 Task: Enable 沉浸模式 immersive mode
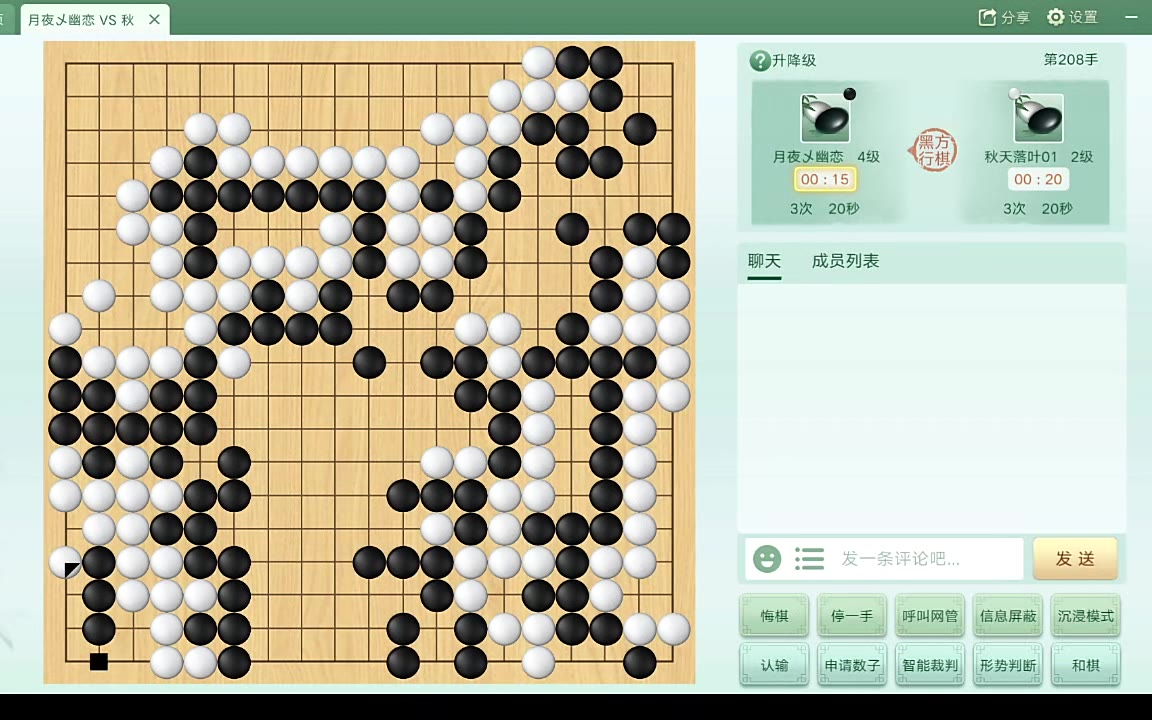[x=1086, y=616]
